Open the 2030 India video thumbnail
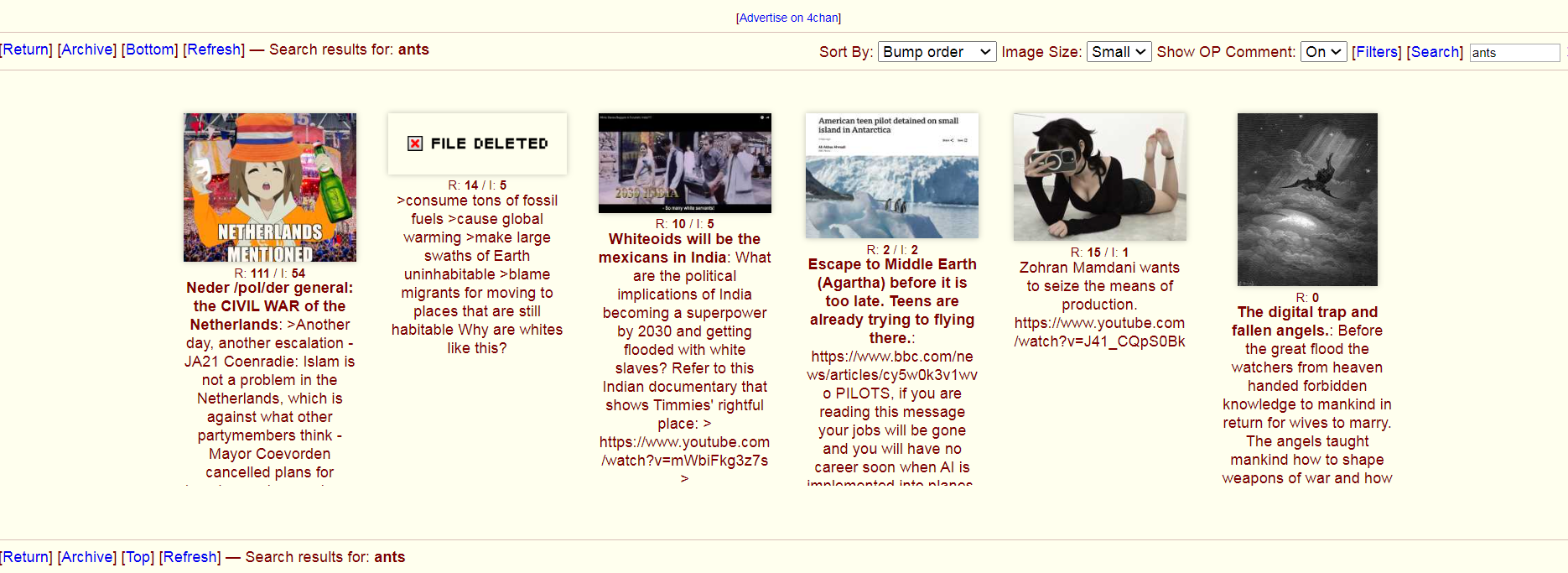The height and width of the screenshot is (573, 1568). [685, 163]
